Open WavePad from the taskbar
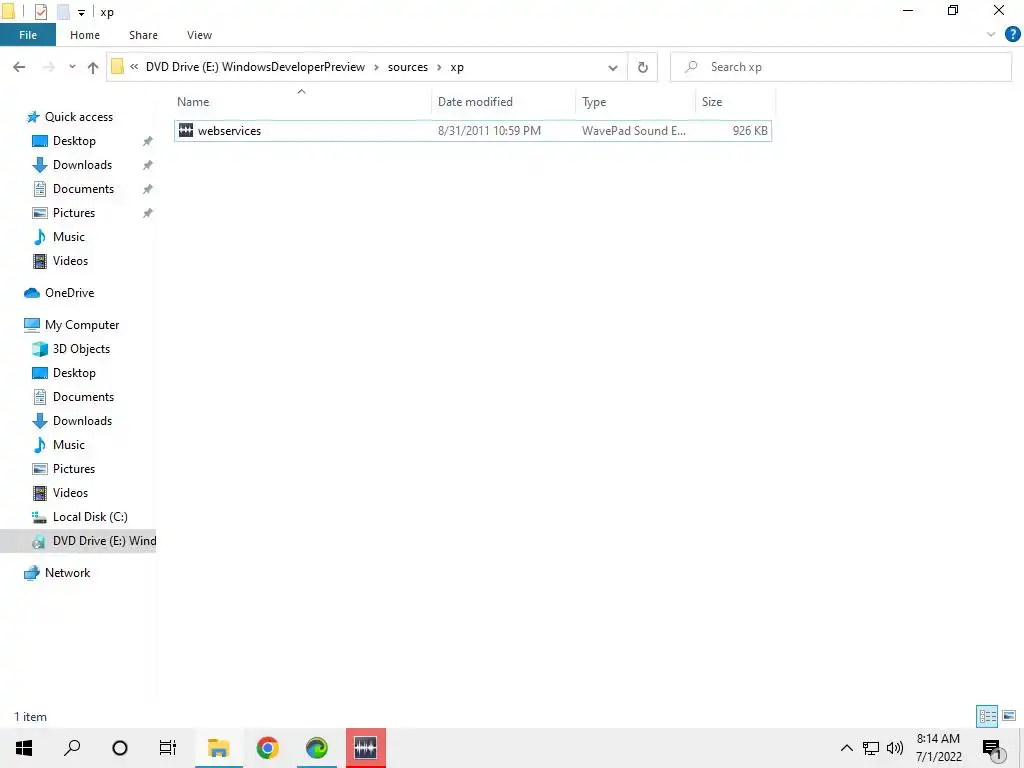 click(366, 748)
